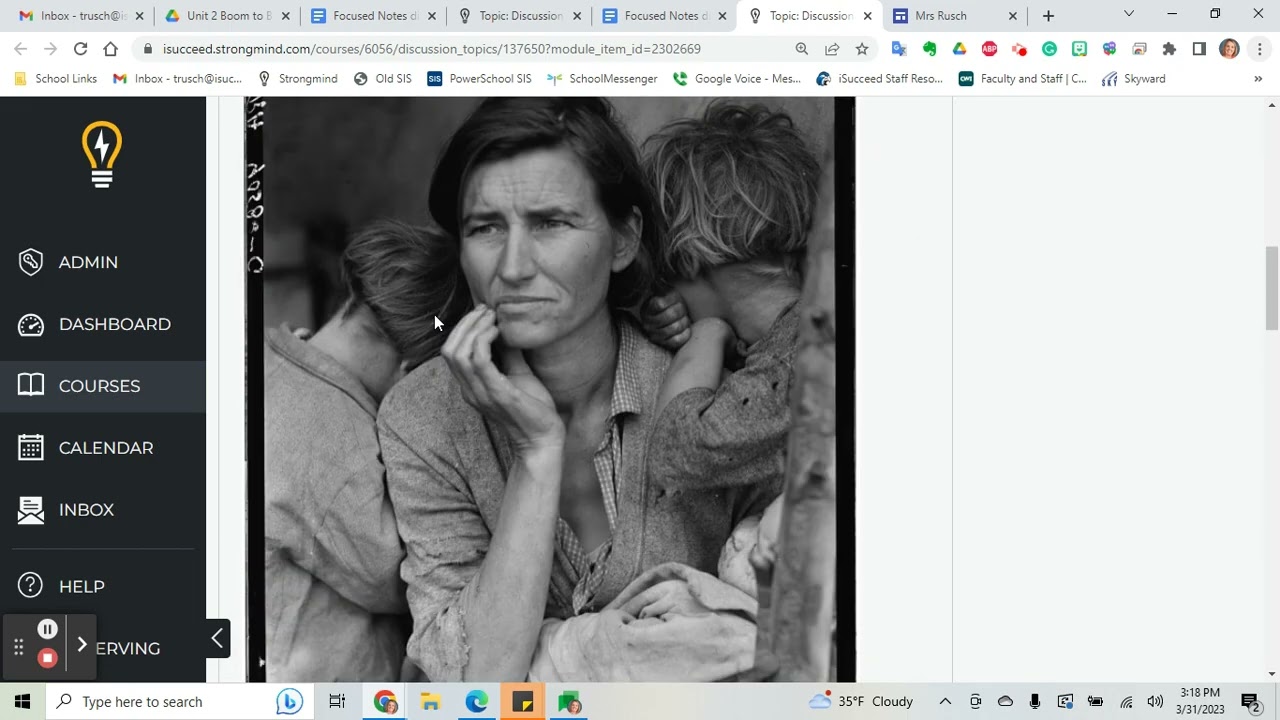Open the Google Drive extension
Viewport: 1280px width, 720px height.
959,49
